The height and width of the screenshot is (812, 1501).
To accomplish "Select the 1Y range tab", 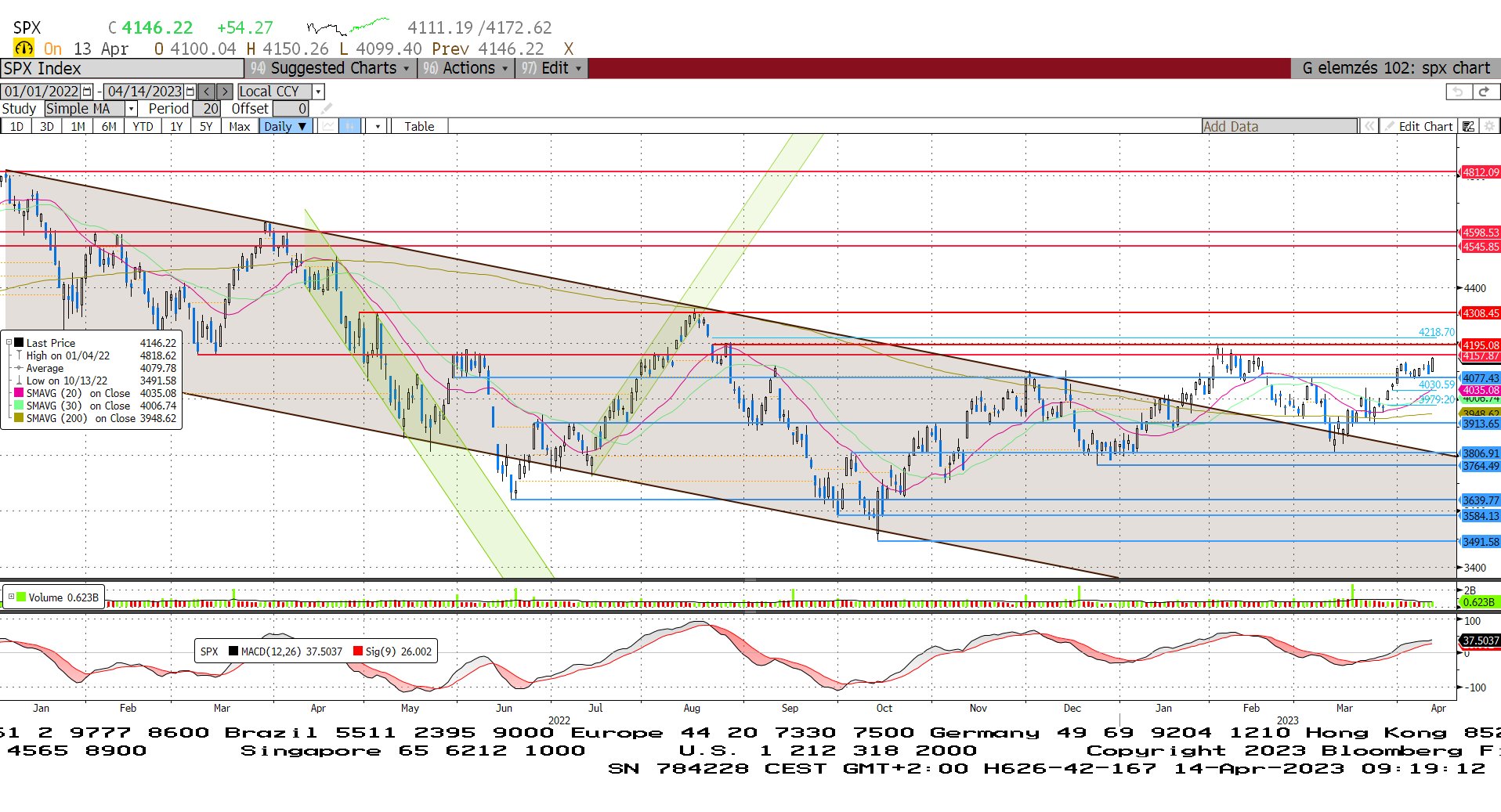I will (176, 126).
